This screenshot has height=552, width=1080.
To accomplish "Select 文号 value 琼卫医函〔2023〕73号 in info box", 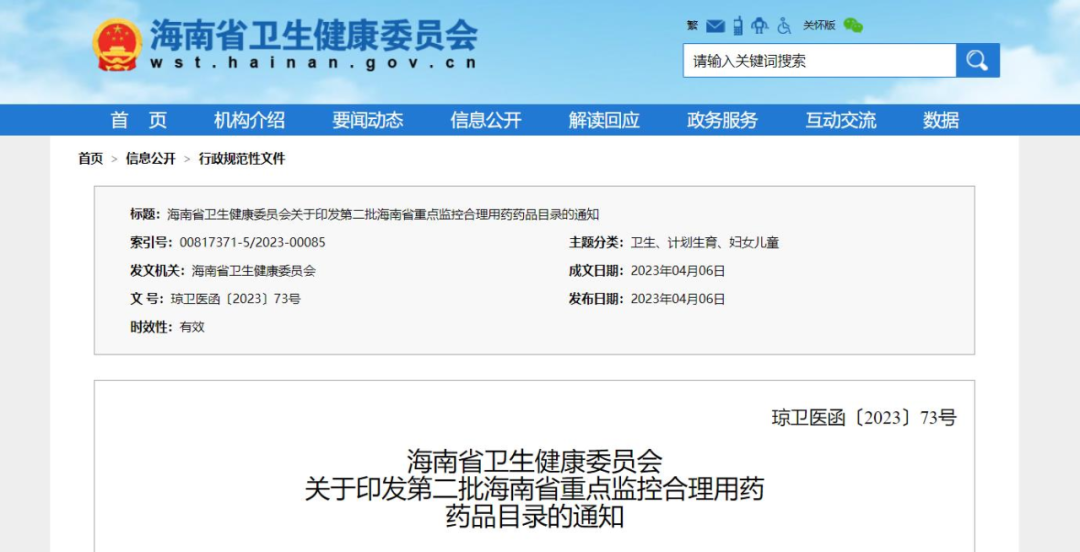I will [x=235, y=299].
